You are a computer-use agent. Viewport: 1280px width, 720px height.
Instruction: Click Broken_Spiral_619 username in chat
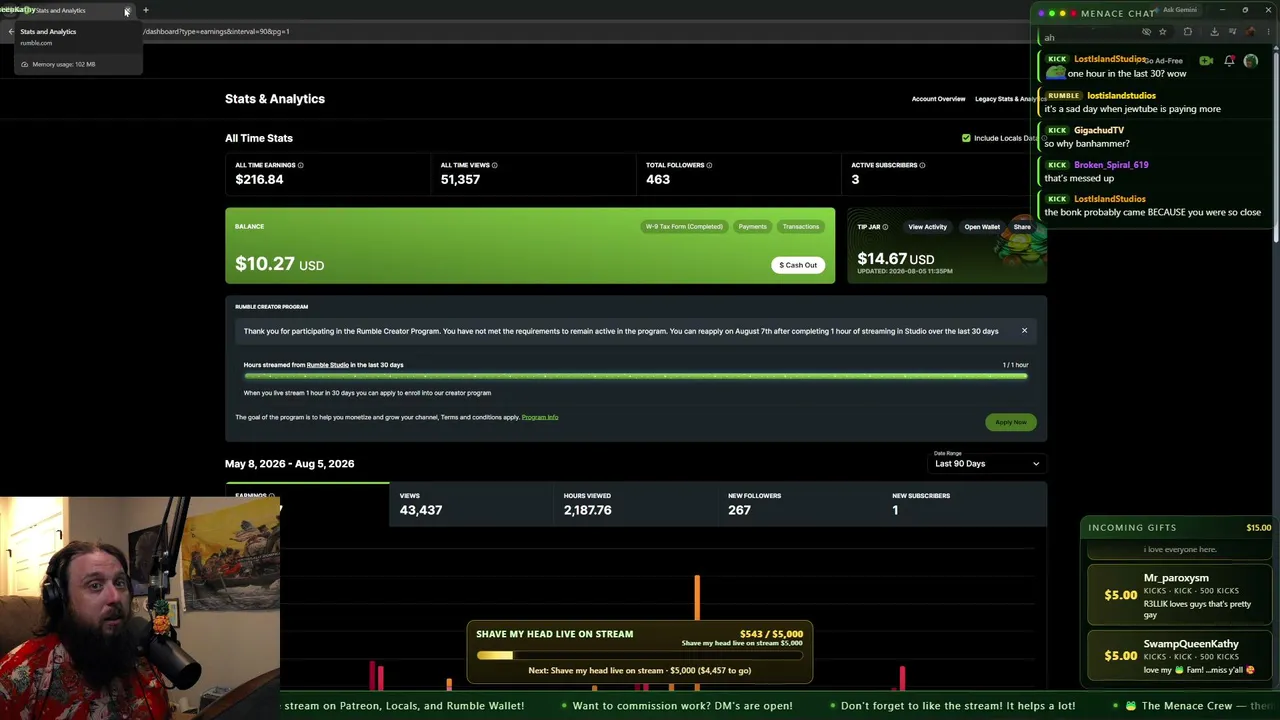click(1111, 165)
